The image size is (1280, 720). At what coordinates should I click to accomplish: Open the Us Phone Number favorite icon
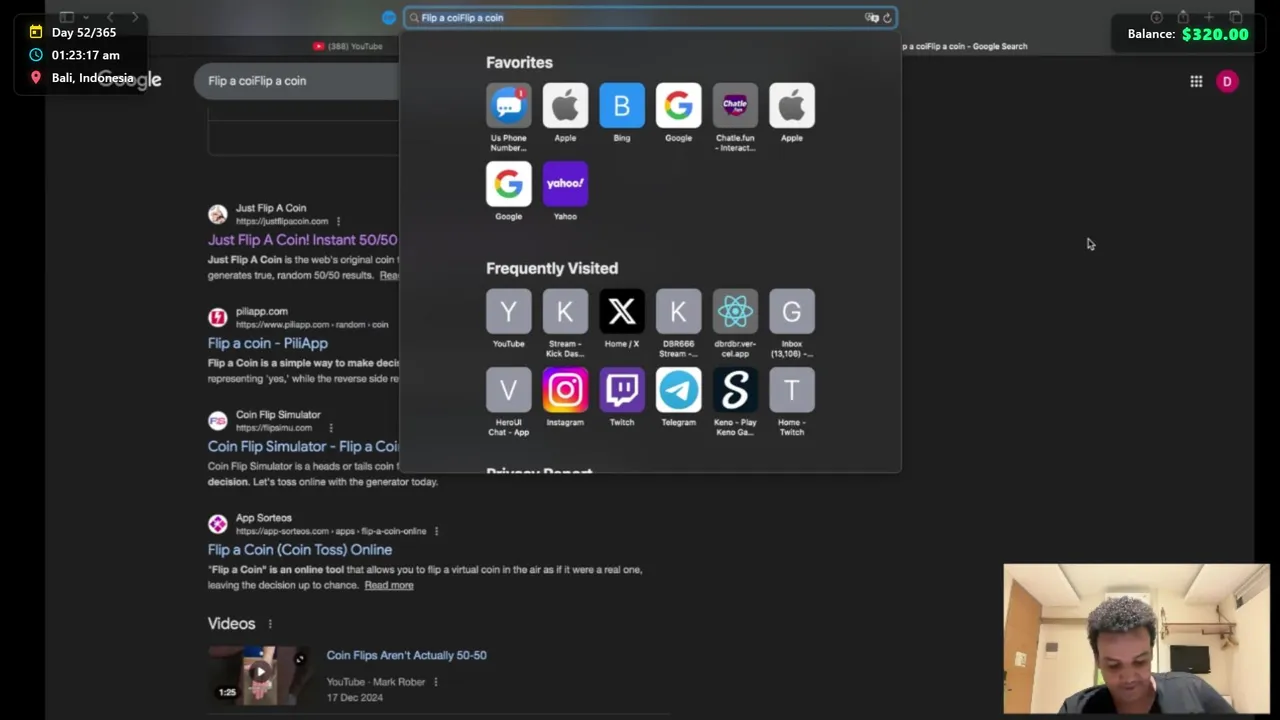tap(508, 105)
